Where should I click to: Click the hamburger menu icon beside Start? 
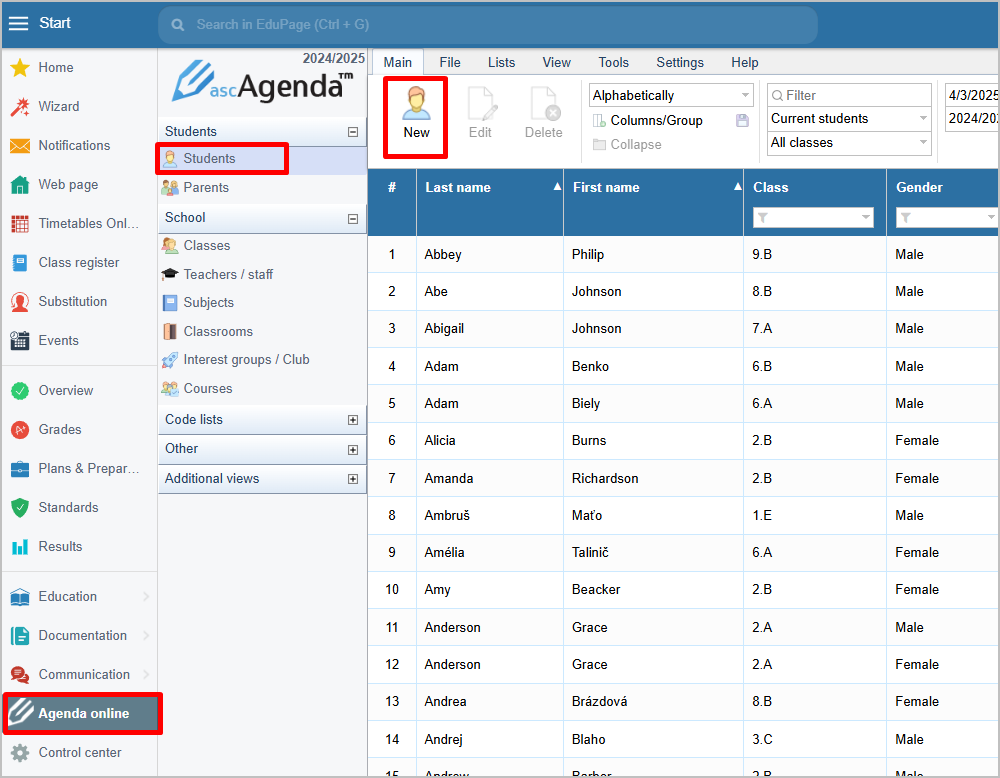coord(18,24)
